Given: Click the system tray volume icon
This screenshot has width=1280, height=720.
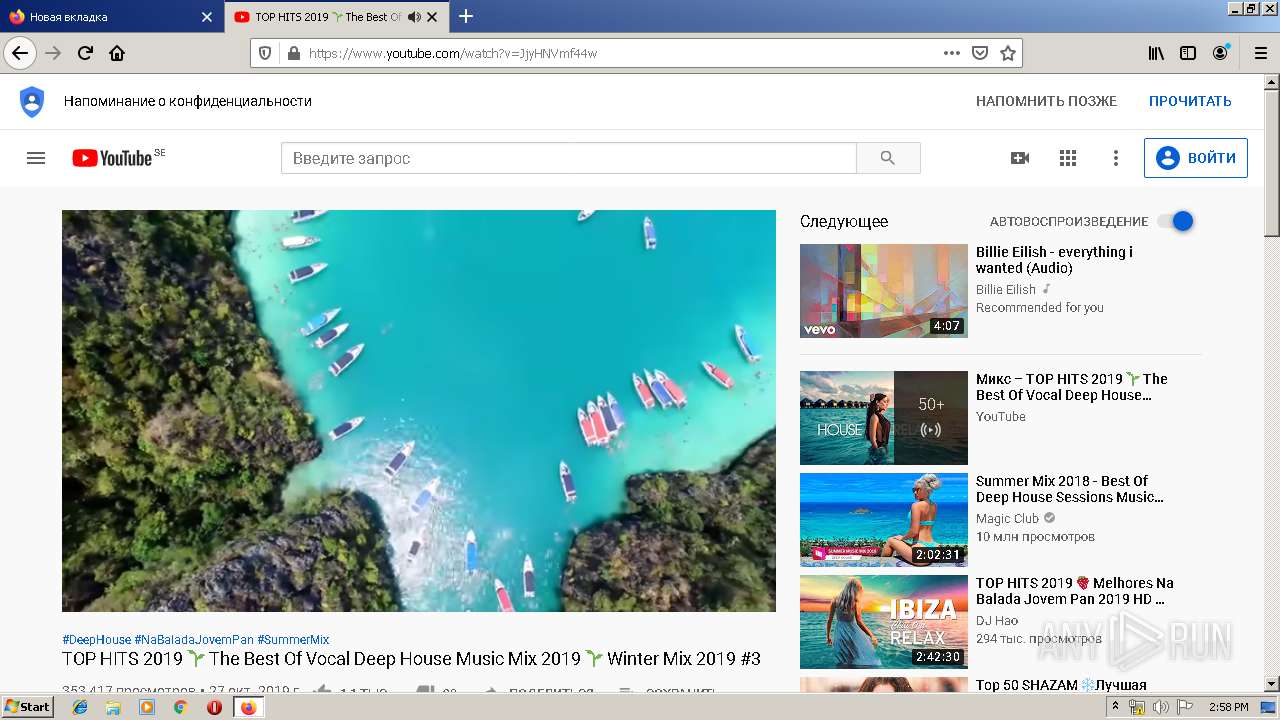Looking at the screenshot, I should (x=1160, y=707).
